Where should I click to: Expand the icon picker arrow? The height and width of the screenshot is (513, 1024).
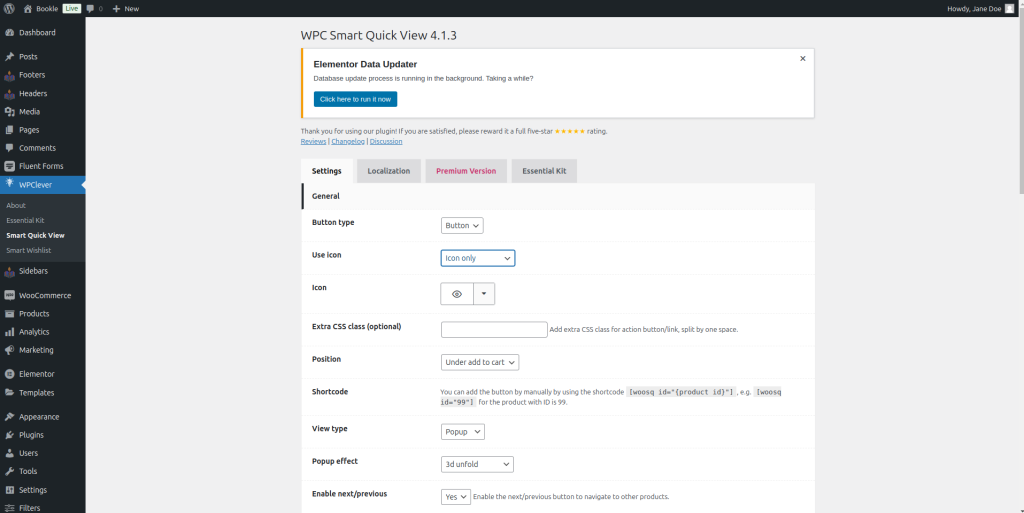[484, 294]
